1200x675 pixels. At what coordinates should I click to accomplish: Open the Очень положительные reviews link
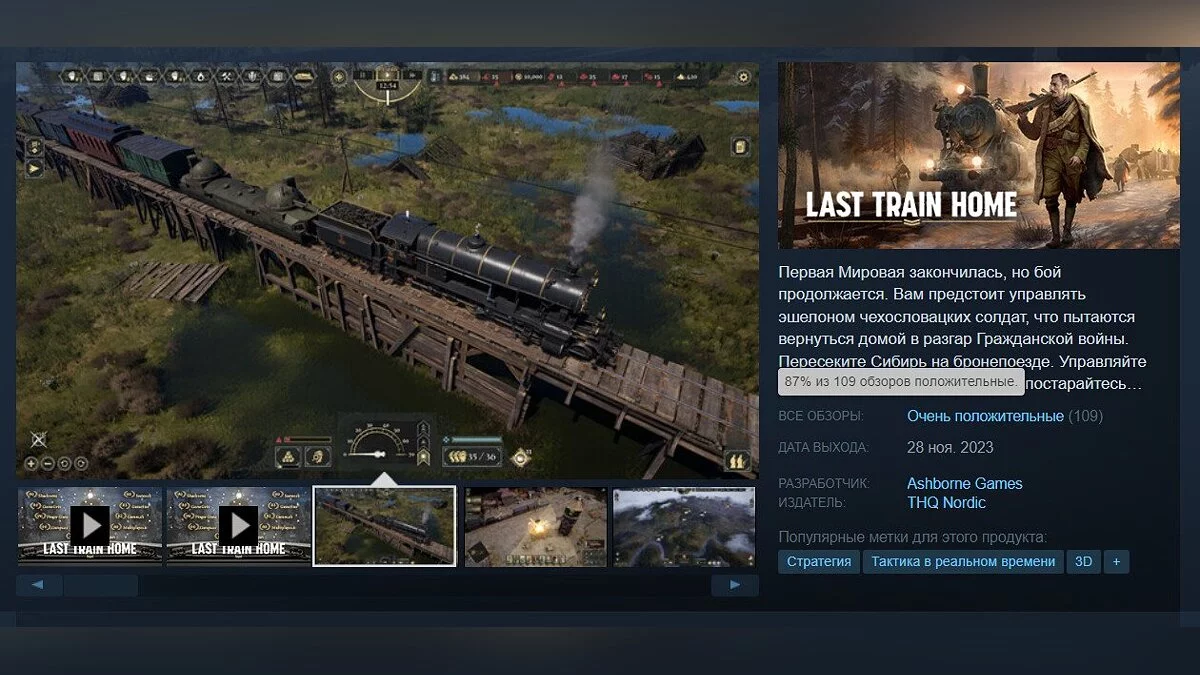pos(985,416)
